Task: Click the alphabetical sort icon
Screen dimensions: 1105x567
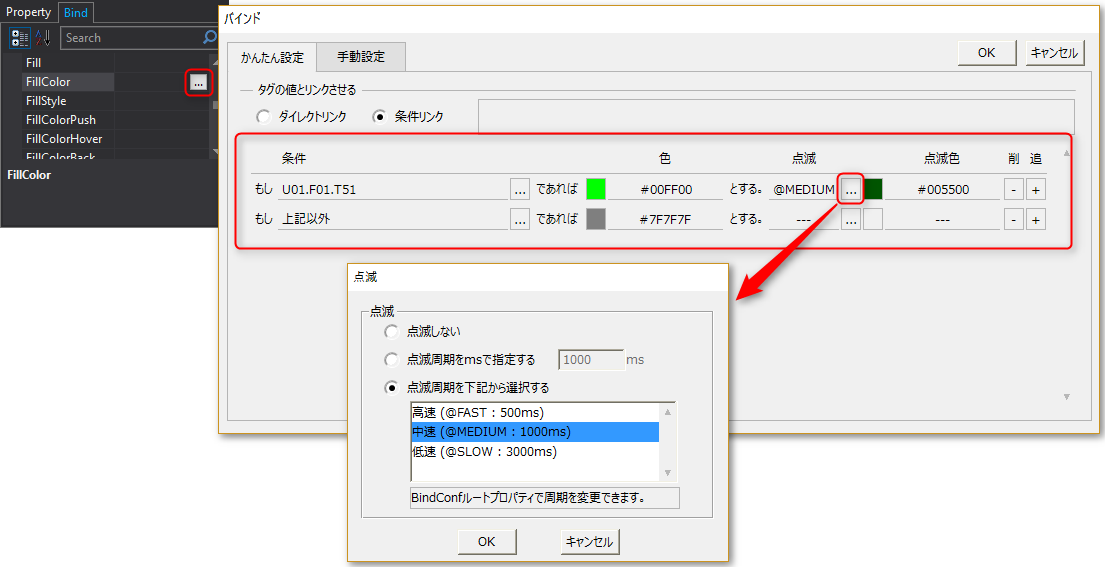Action: 42,38
